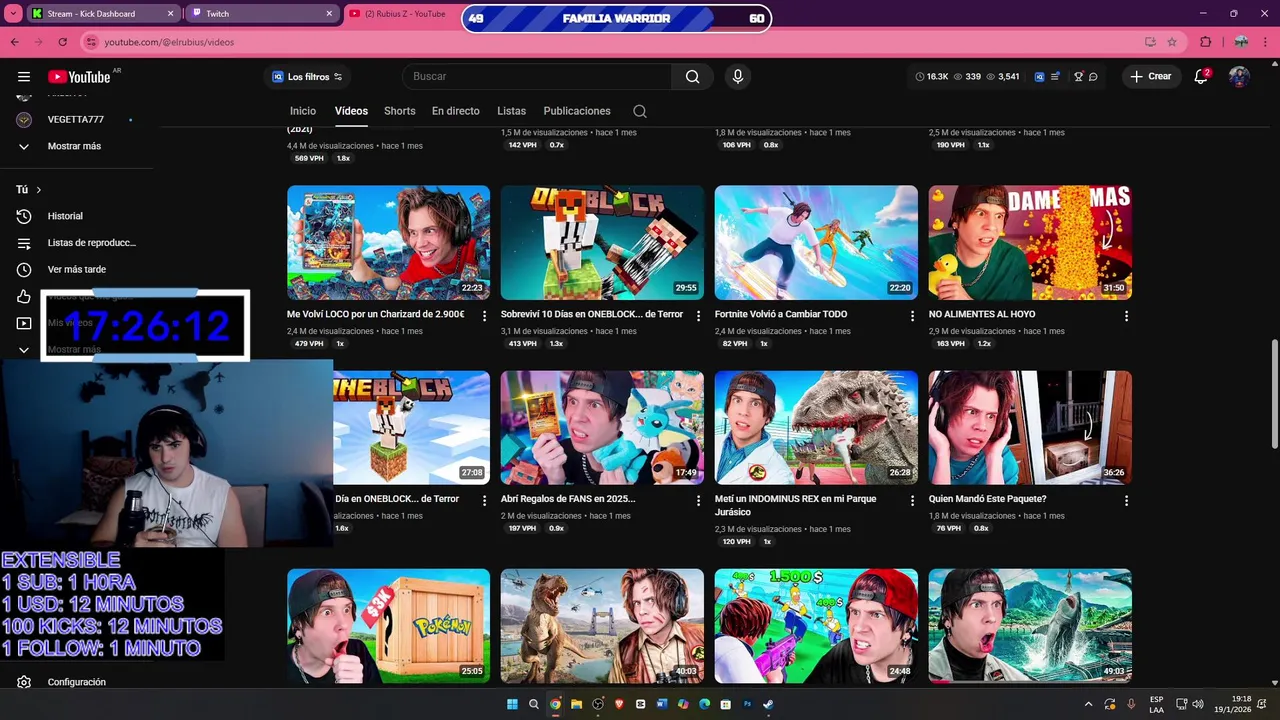
Task: Open Ver más tarde in sidebar
Action: point(77,270)
